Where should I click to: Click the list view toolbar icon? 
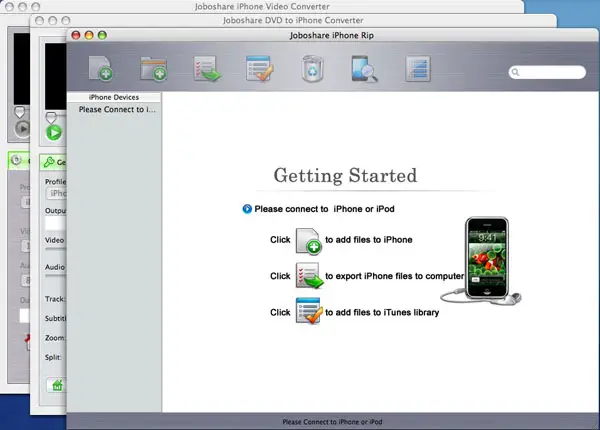pyautogui.click(x=418, y=69)
